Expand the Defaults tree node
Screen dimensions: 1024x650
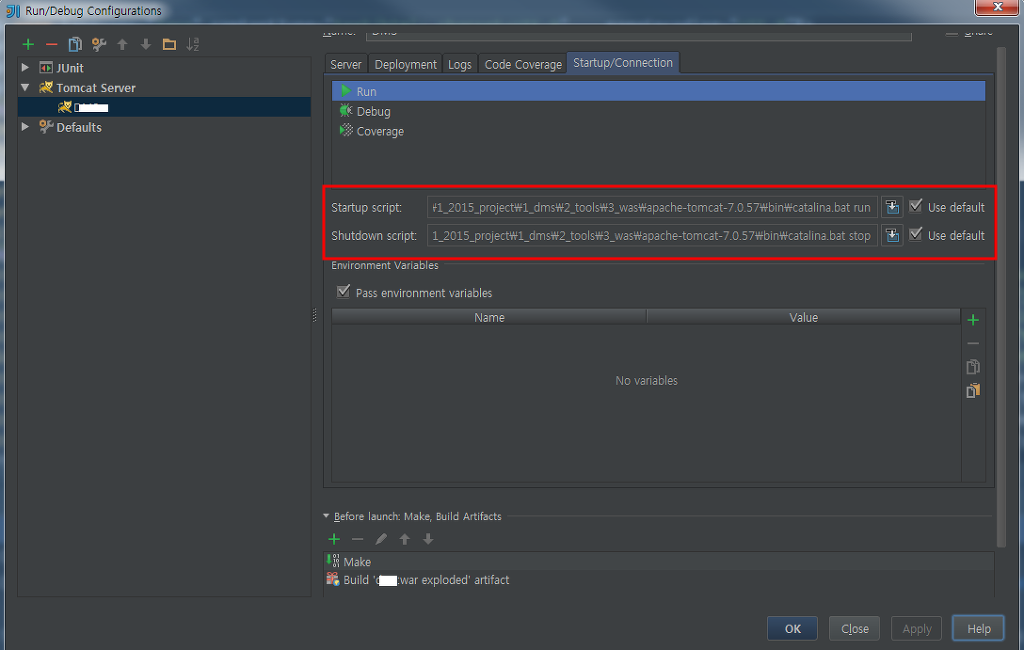point(25,126)
